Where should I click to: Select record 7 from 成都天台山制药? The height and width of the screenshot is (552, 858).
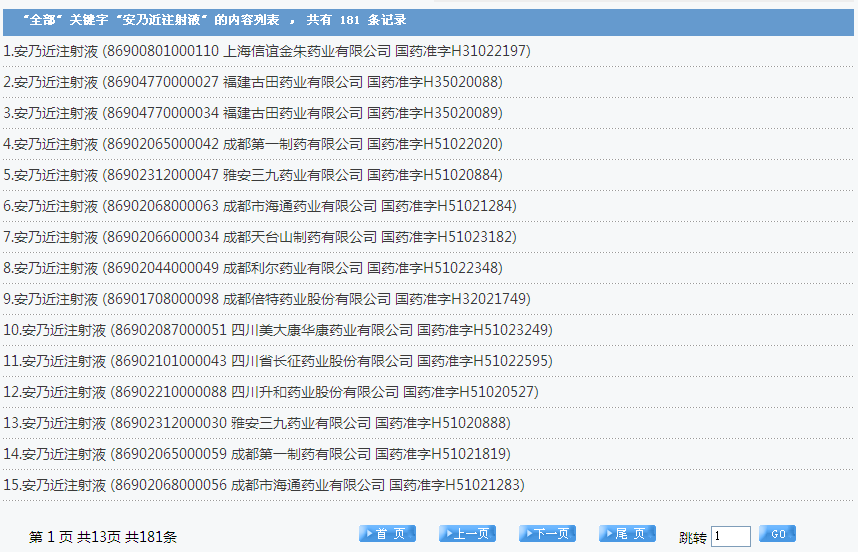point(260,237)
